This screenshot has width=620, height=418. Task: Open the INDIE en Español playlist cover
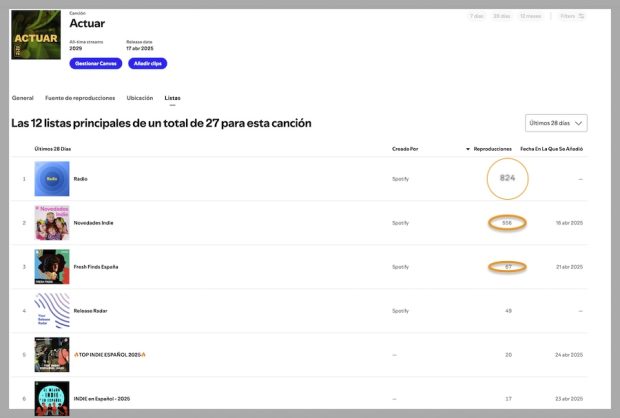52,398
